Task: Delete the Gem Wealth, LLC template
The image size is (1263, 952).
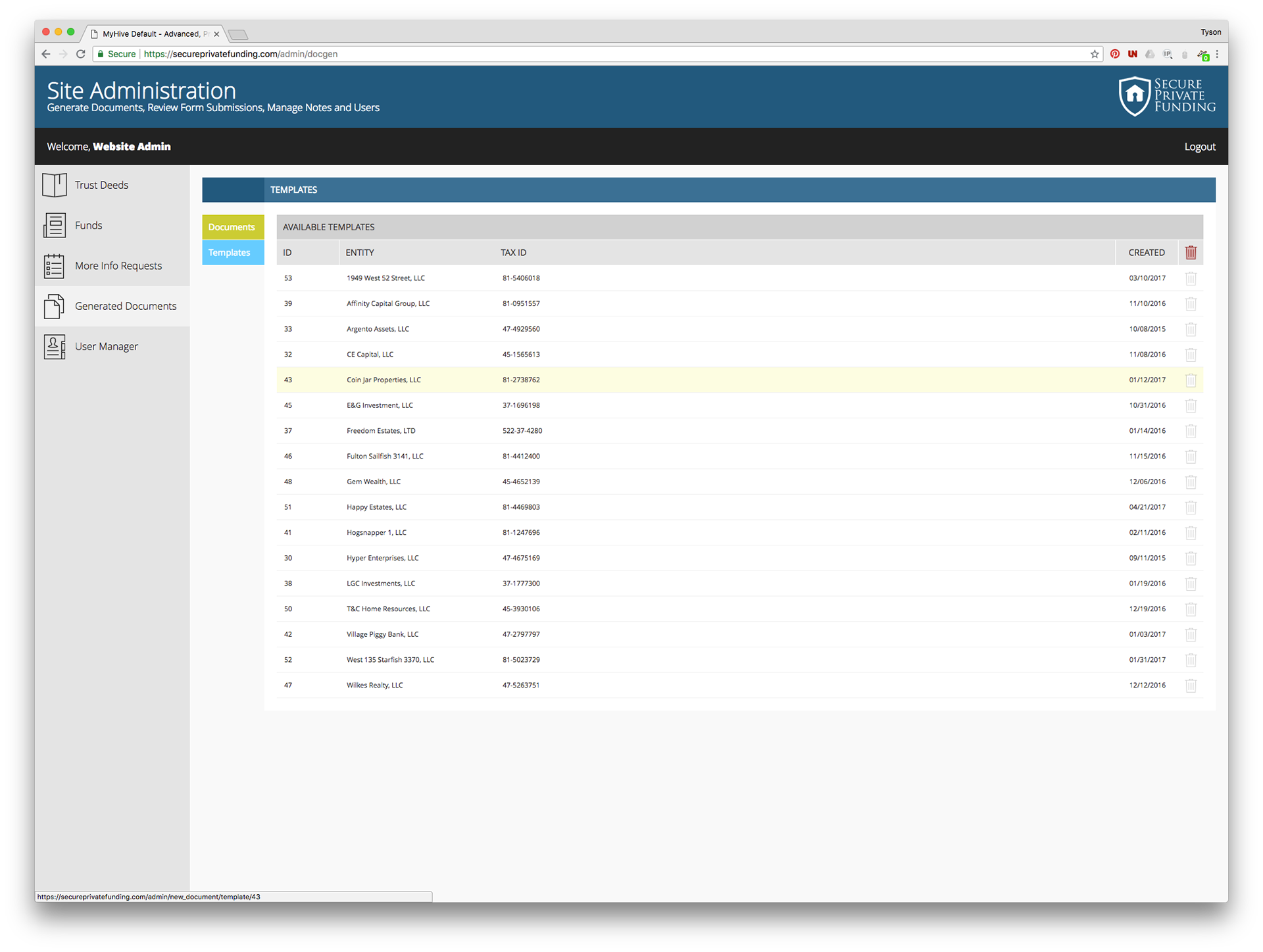Action: [1191, 482]
